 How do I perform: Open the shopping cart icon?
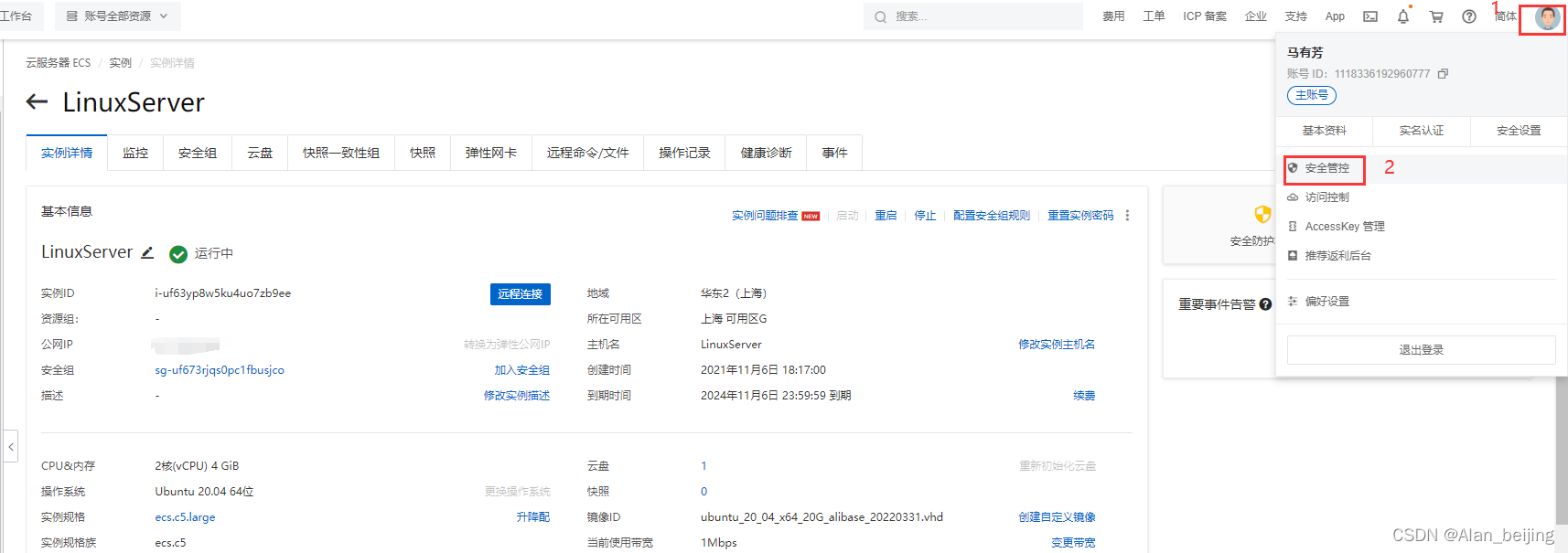point(1436,16)
